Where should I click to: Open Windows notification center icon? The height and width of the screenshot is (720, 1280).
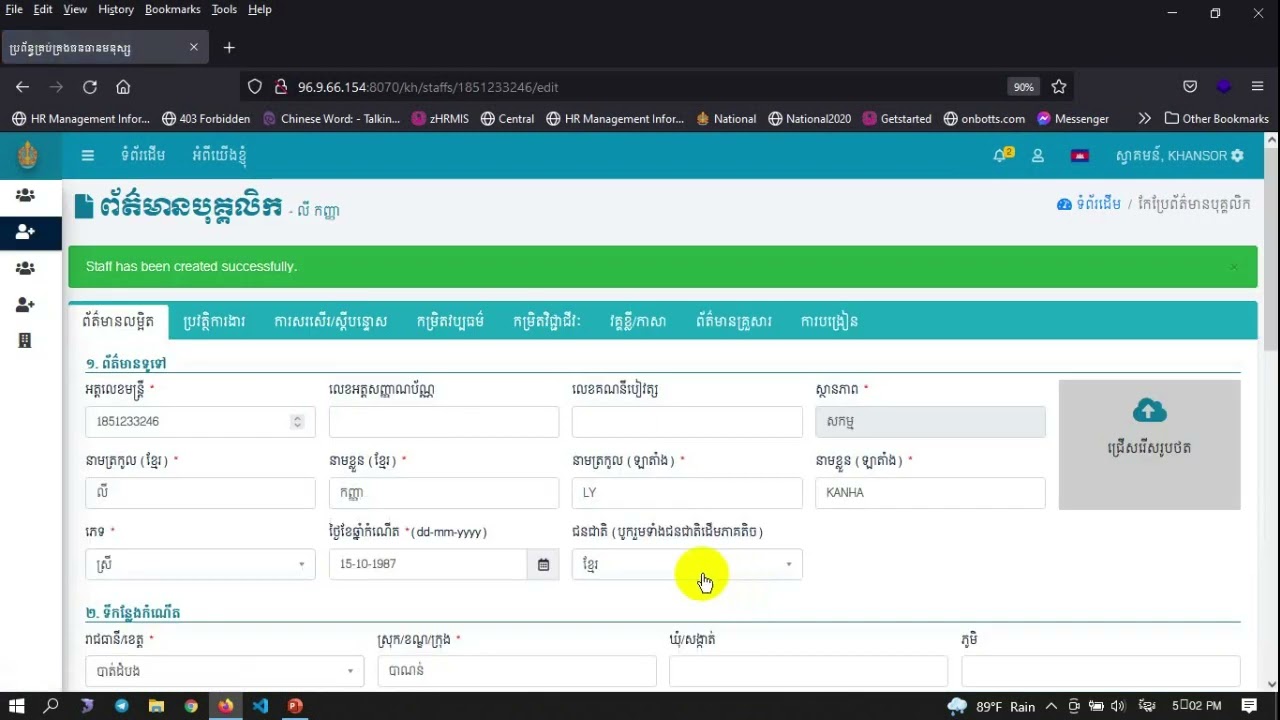click(x=1249, y=706)
